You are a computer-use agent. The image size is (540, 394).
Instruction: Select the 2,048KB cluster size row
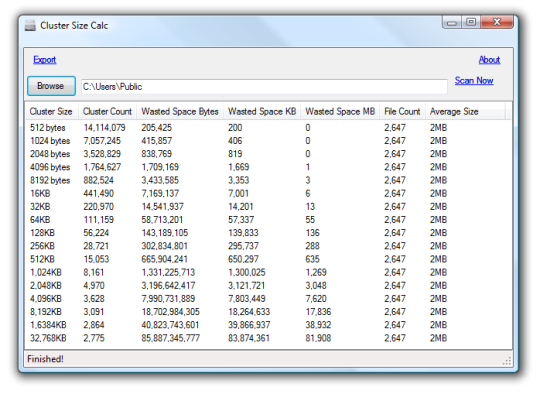pyautogui.click(x=269, y=286)
